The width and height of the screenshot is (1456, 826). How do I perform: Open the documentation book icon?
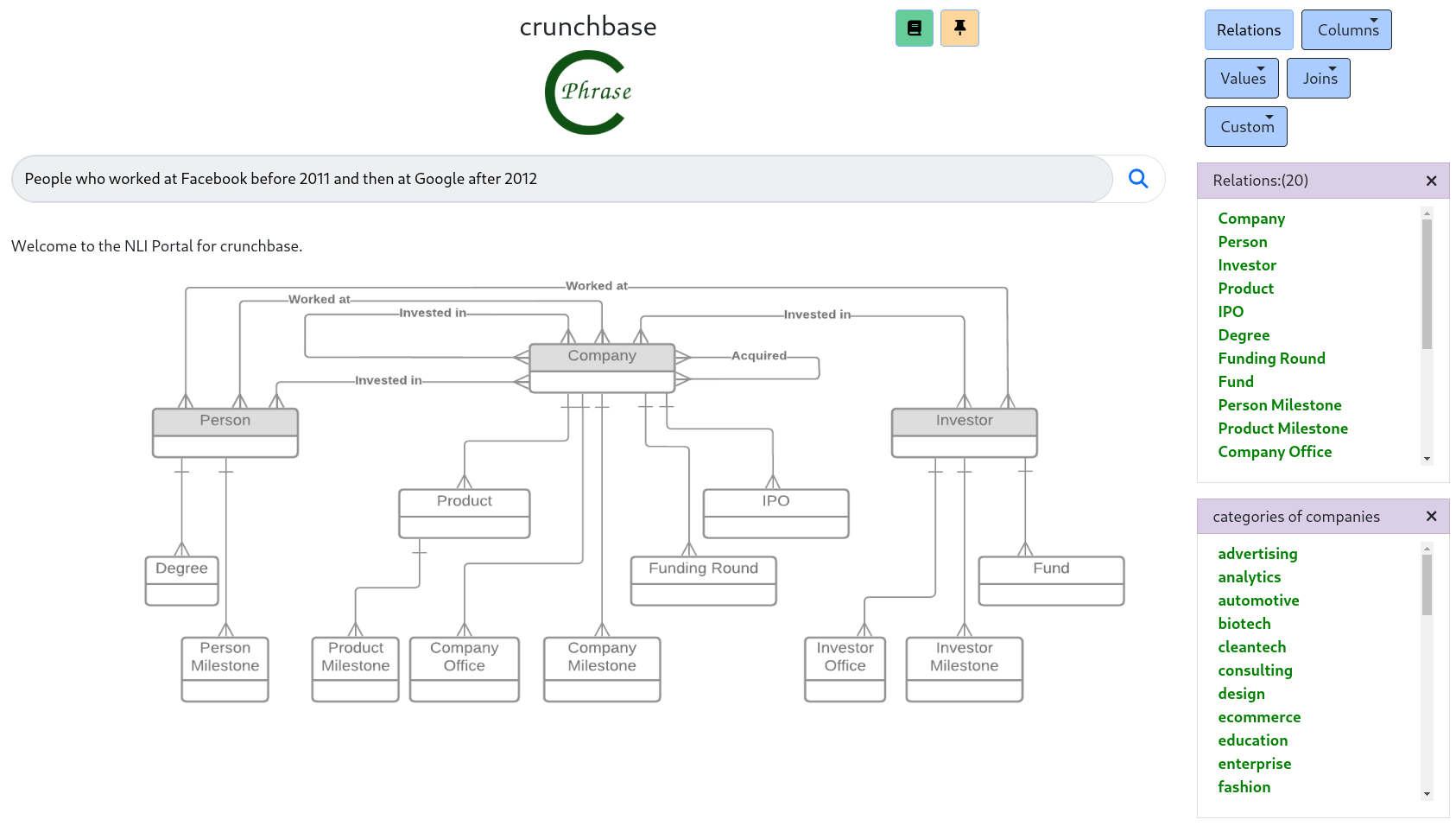(x=914, y=28)
